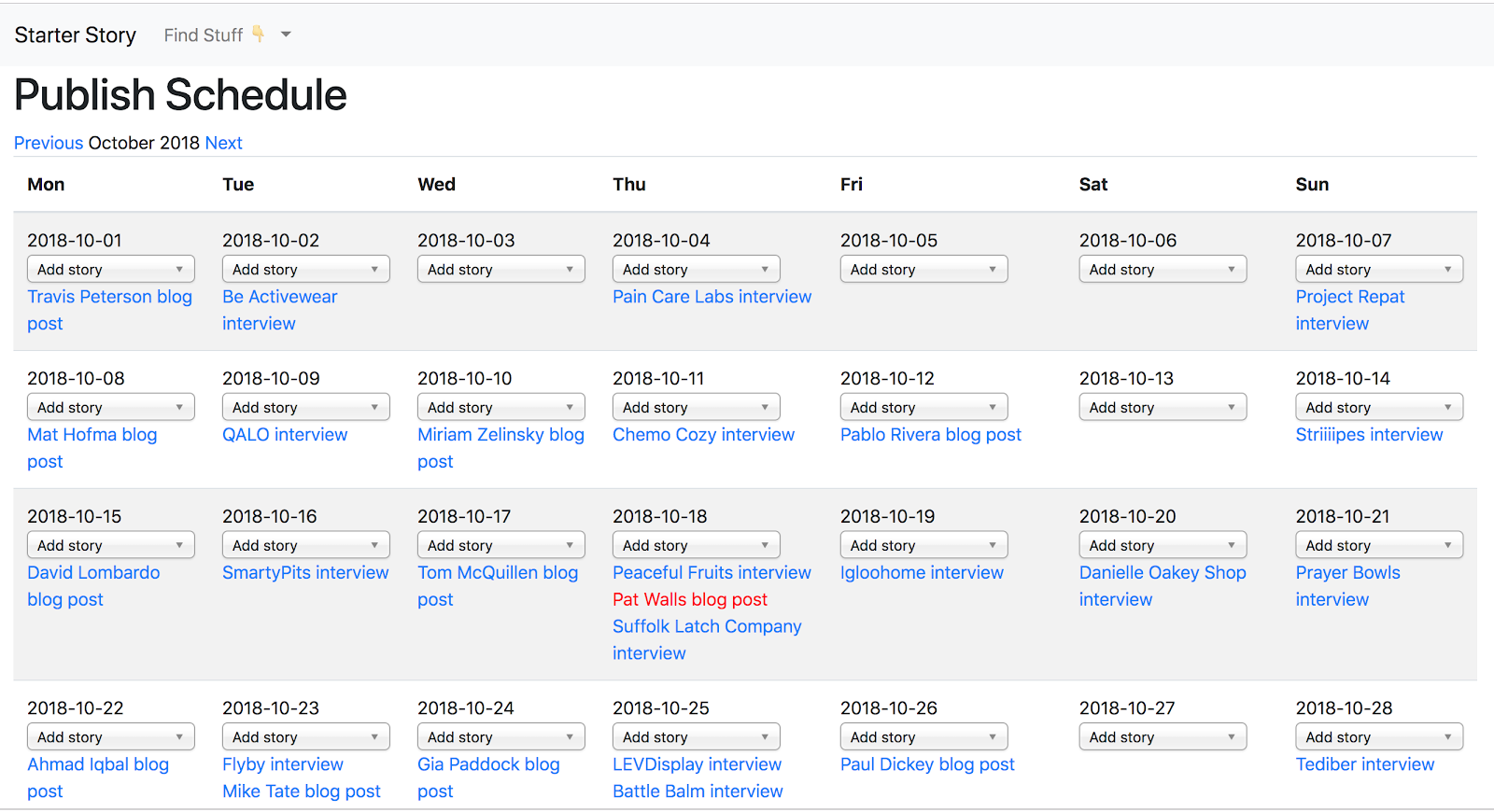Open Miriam Zelinsky blog post
This screenshot has width=1494, height=812.
point(500,448)
